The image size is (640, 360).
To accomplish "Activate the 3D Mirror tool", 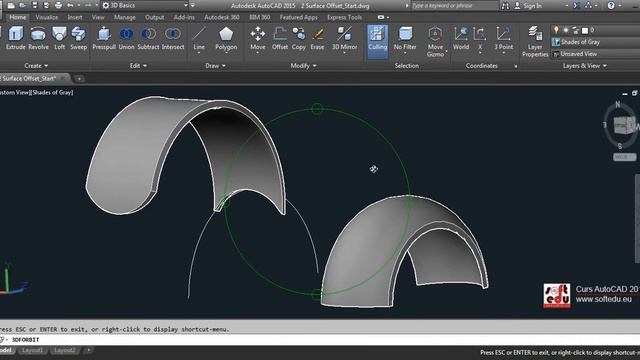I will (x=344, y=40).
